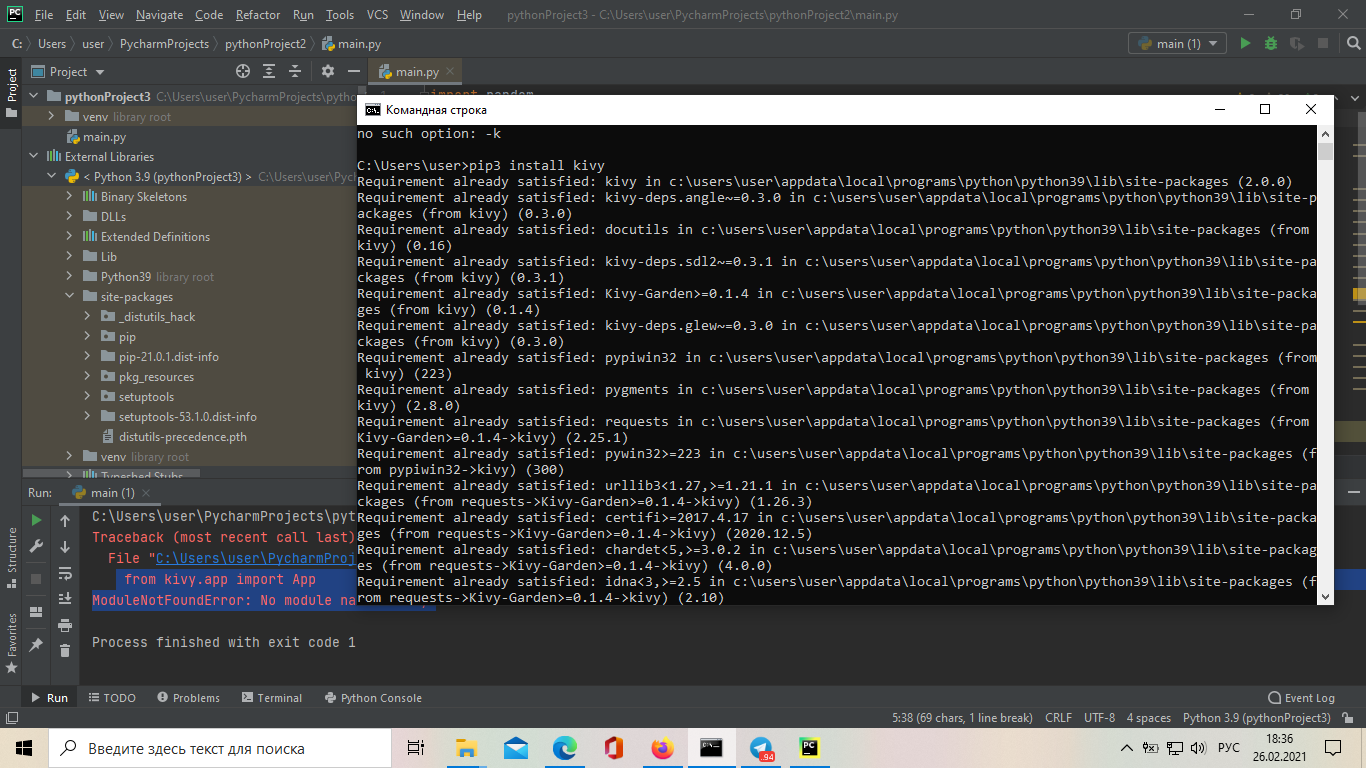
Task: Click the Command Prompt vertical scrollbar thumb
Action: [x=1326, y=152]
